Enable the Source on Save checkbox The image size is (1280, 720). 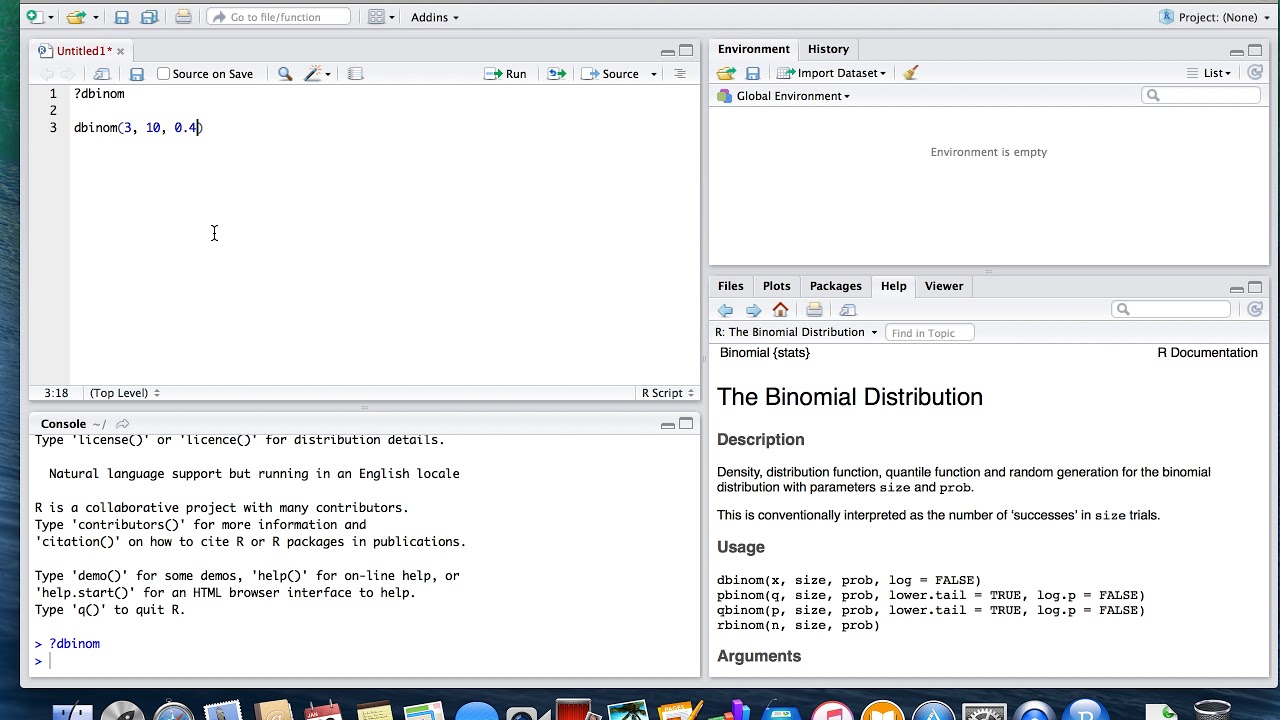click(164, 74)
